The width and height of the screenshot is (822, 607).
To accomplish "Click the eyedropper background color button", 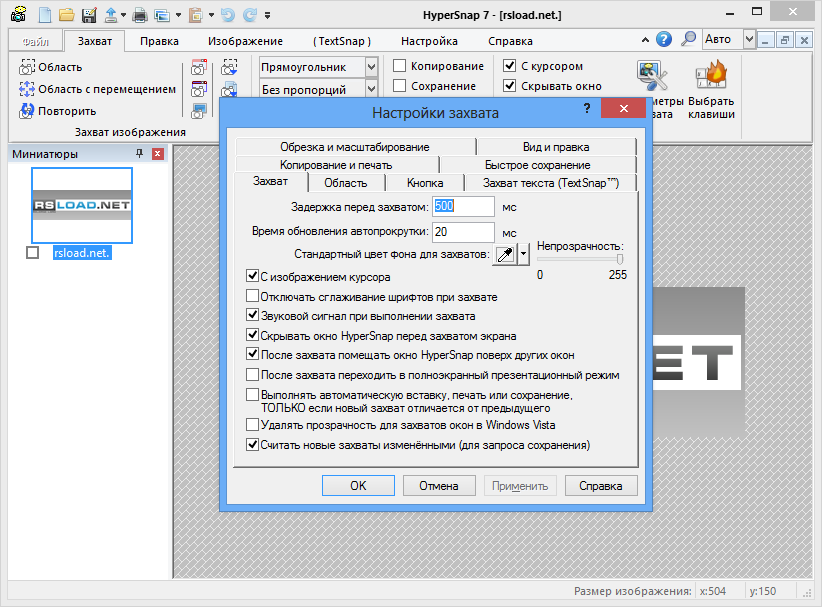I will [505, 255].
